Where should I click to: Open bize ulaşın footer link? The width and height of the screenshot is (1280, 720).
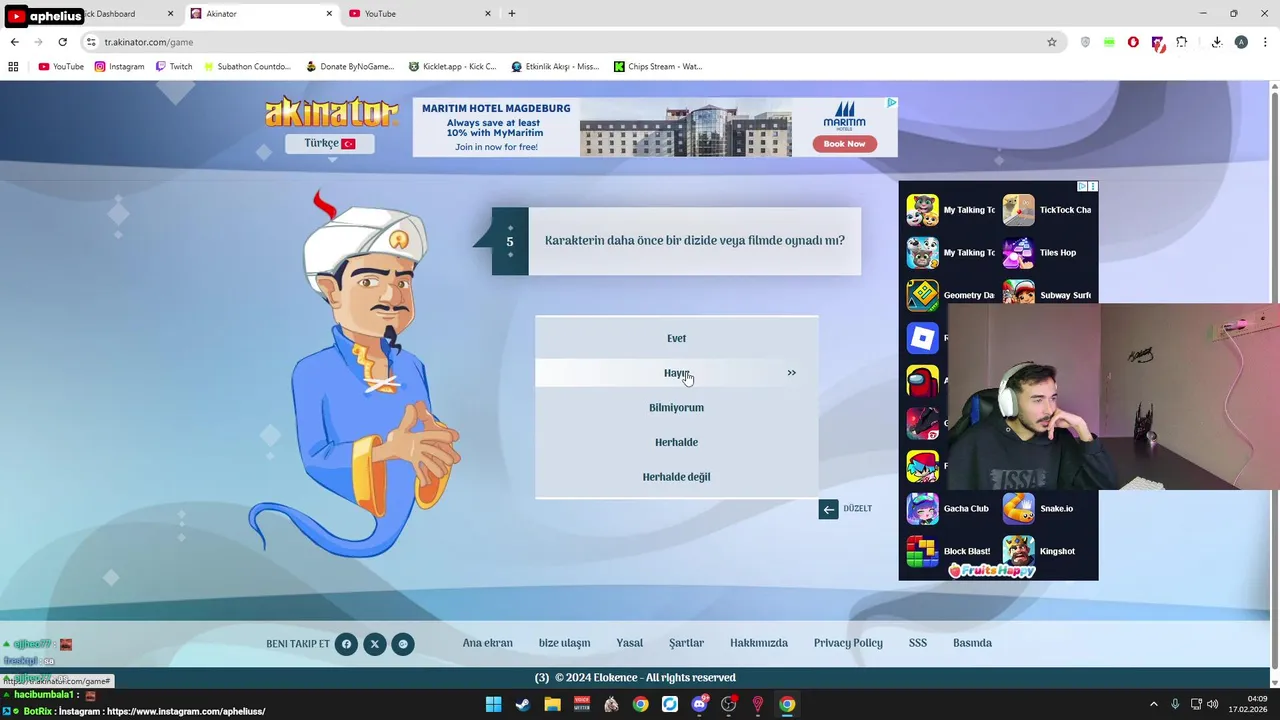[564, 643]
